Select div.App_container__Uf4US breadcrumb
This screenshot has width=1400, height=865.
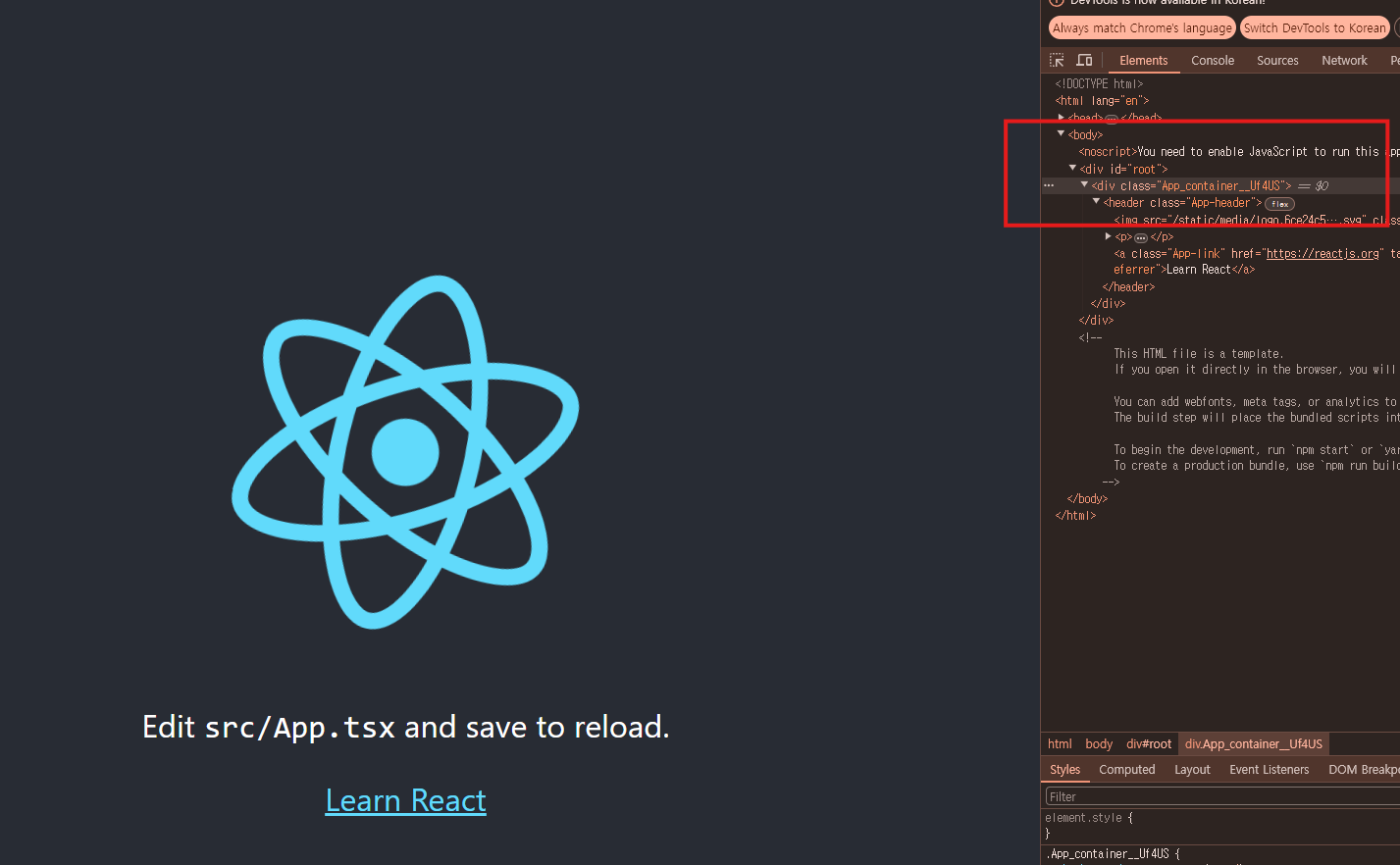tap(1254, 744)
